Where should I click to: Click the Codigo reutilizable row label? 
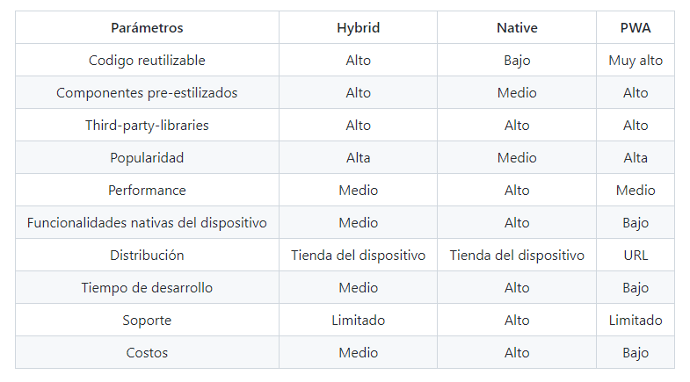(147, 60)
